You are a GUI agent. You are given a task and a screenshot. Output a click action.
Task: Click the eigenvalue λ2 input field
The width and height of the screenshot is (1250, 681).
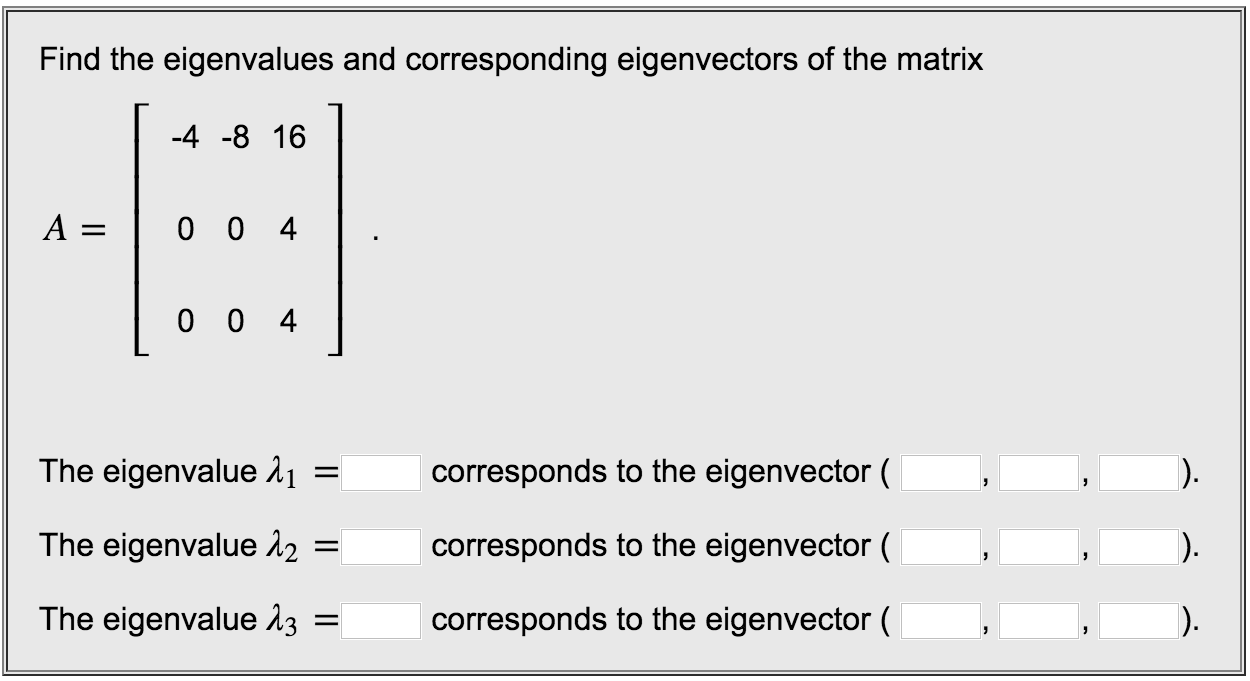click(x=380, y=544)
